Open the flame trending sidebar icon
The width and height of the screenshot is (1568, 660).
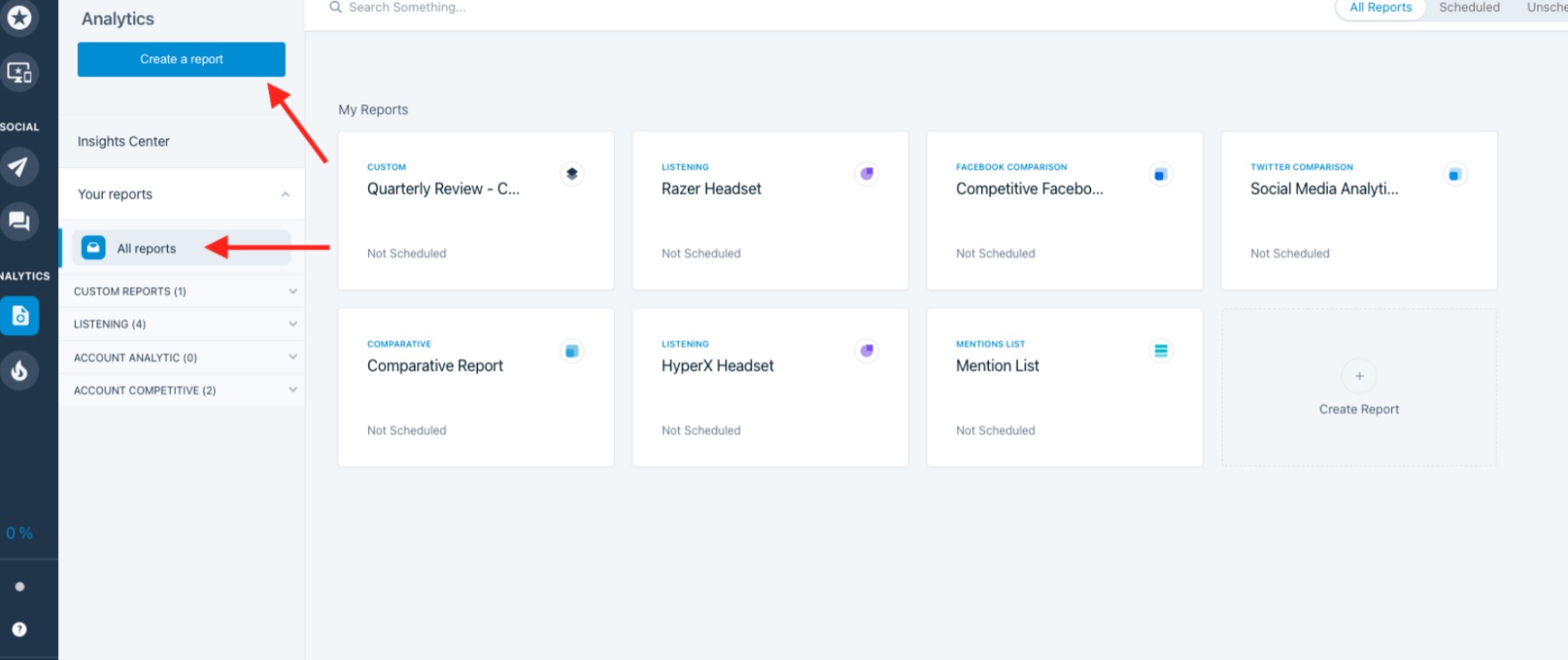(x=20, y=371)
